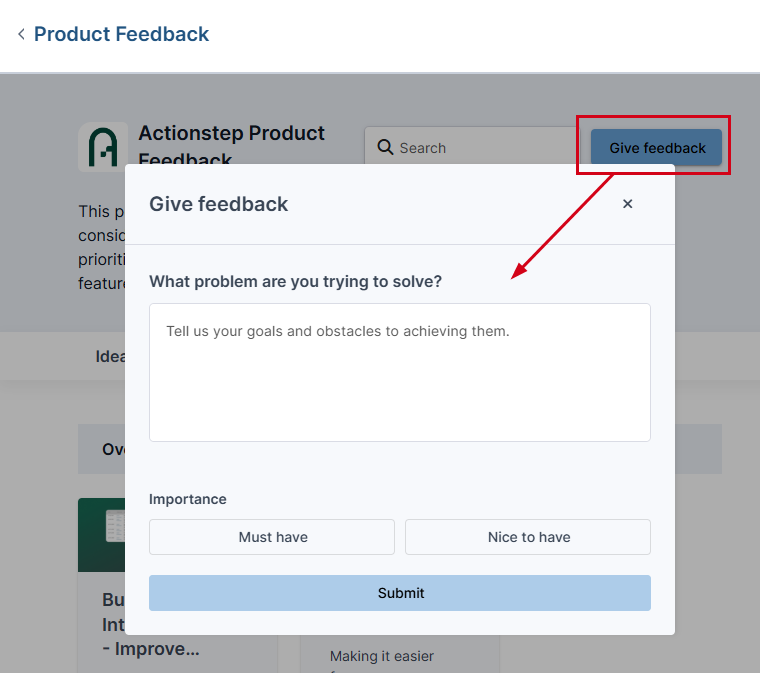Click the Actionstep logo icon
The height and width of the screenshot is (673, 760).
[103, 147]
